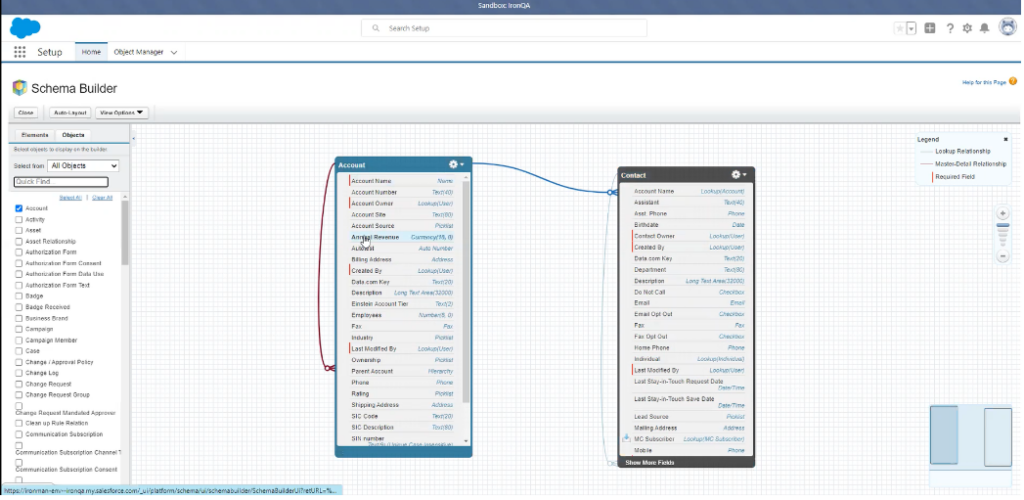Check the Asset checkbox

(x=19, y=230)
